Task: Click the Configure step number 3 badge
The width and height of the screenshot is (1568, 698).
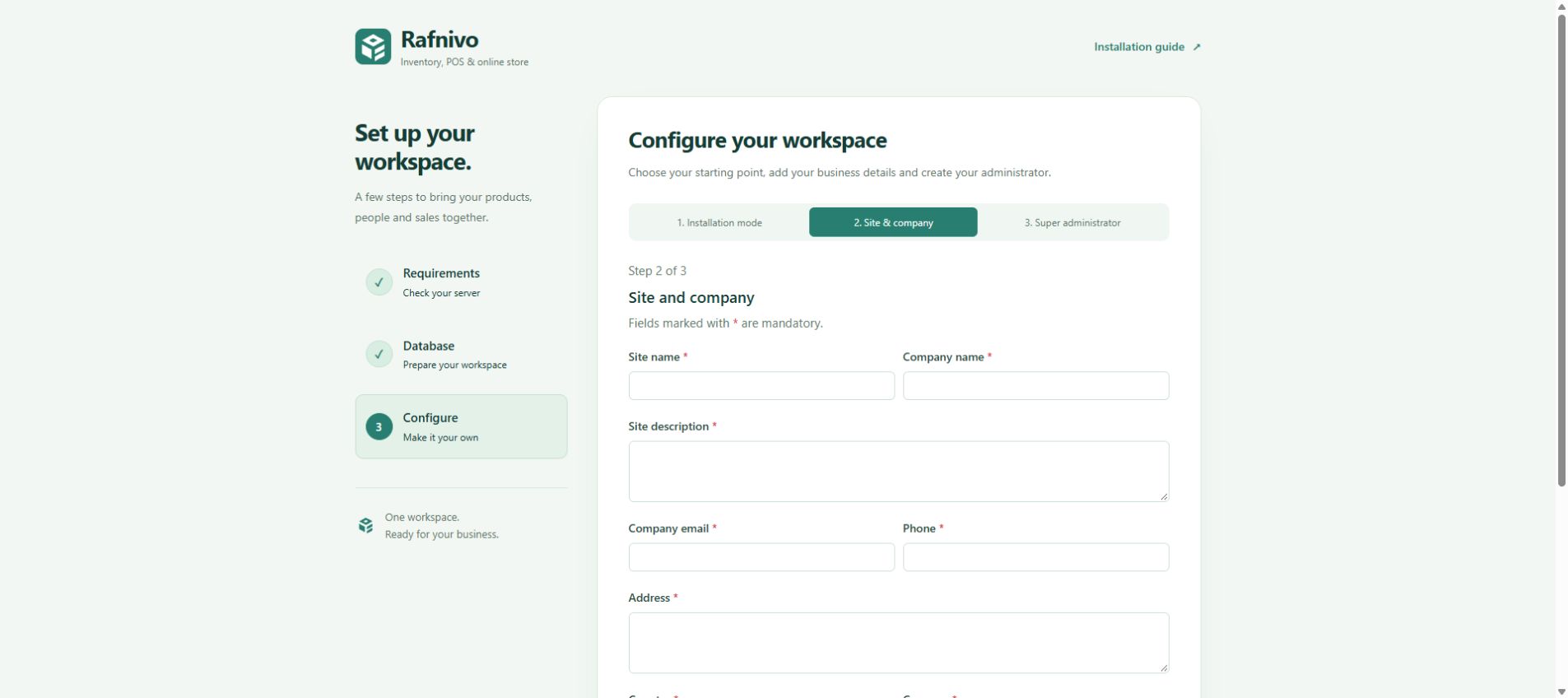Action: point(379,426)
